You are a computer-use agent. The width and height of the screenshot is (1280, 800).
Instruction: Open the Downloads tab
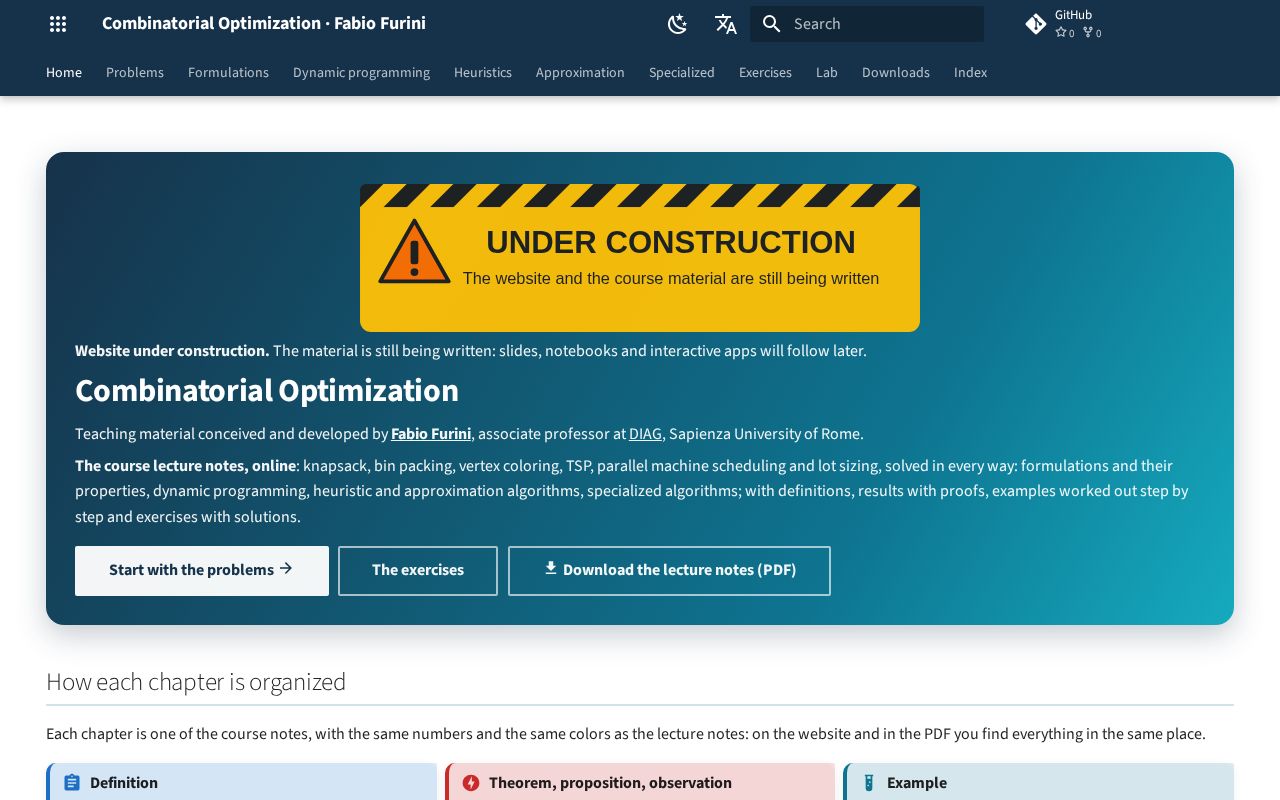(x=896, y=73)
